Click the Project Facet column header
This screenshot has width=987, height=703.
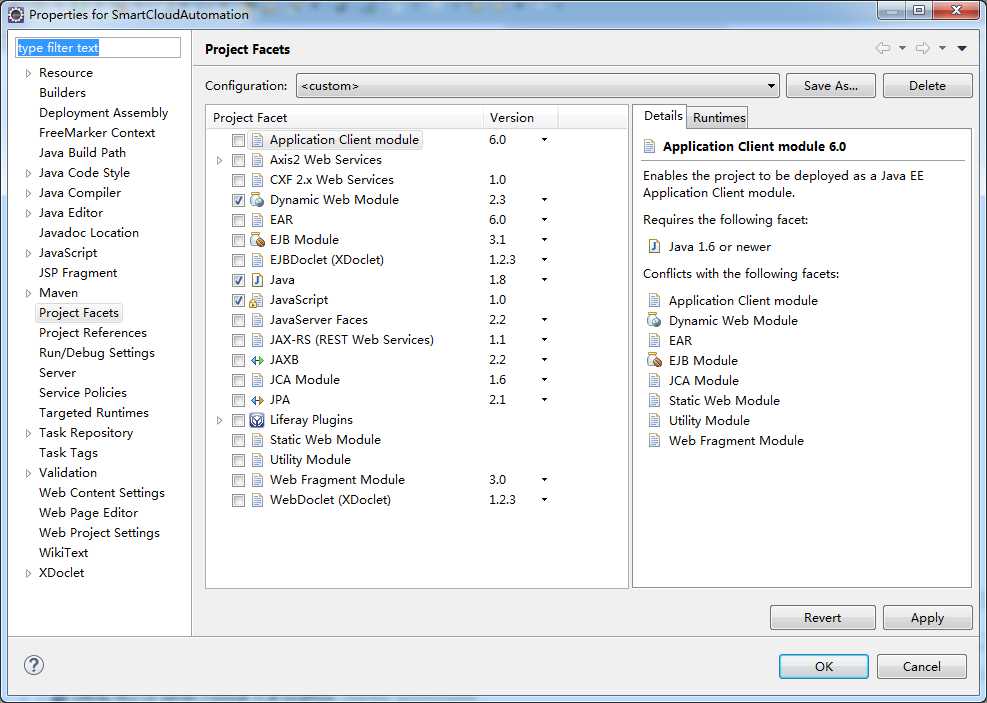point(345,118)
